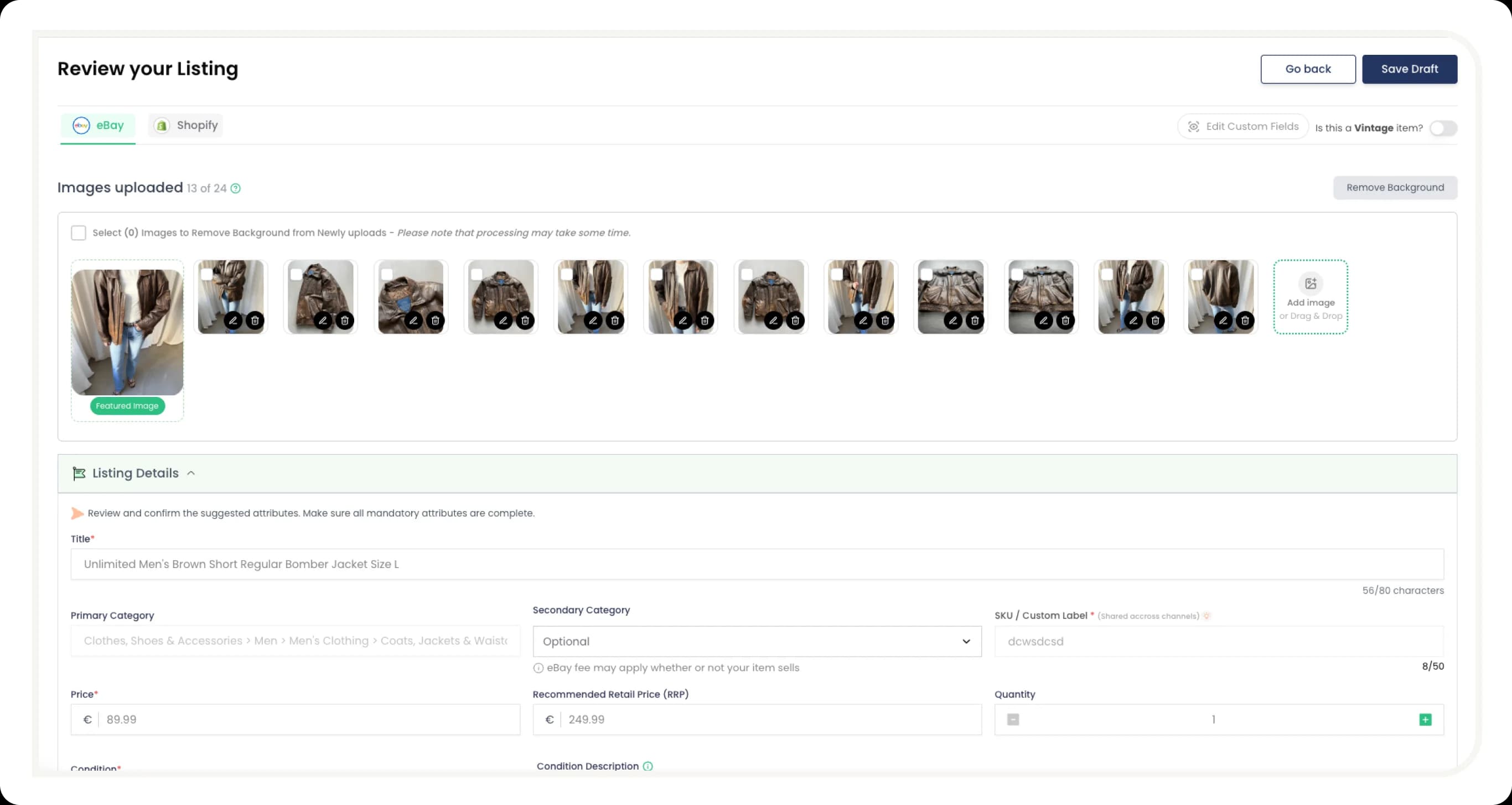Click the Primary Category field
1512x805 pixels.
click(295, 641)
